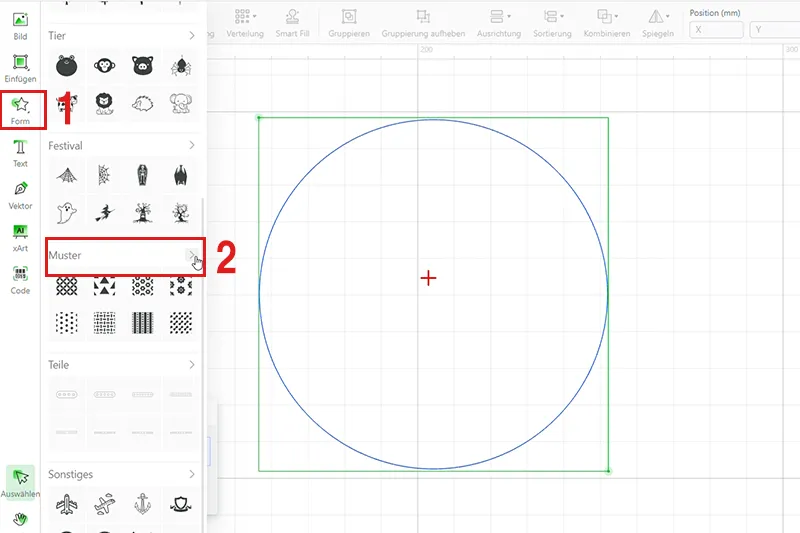
Task: Choose the Vektor pen tool
Action: tap(20, 195)
